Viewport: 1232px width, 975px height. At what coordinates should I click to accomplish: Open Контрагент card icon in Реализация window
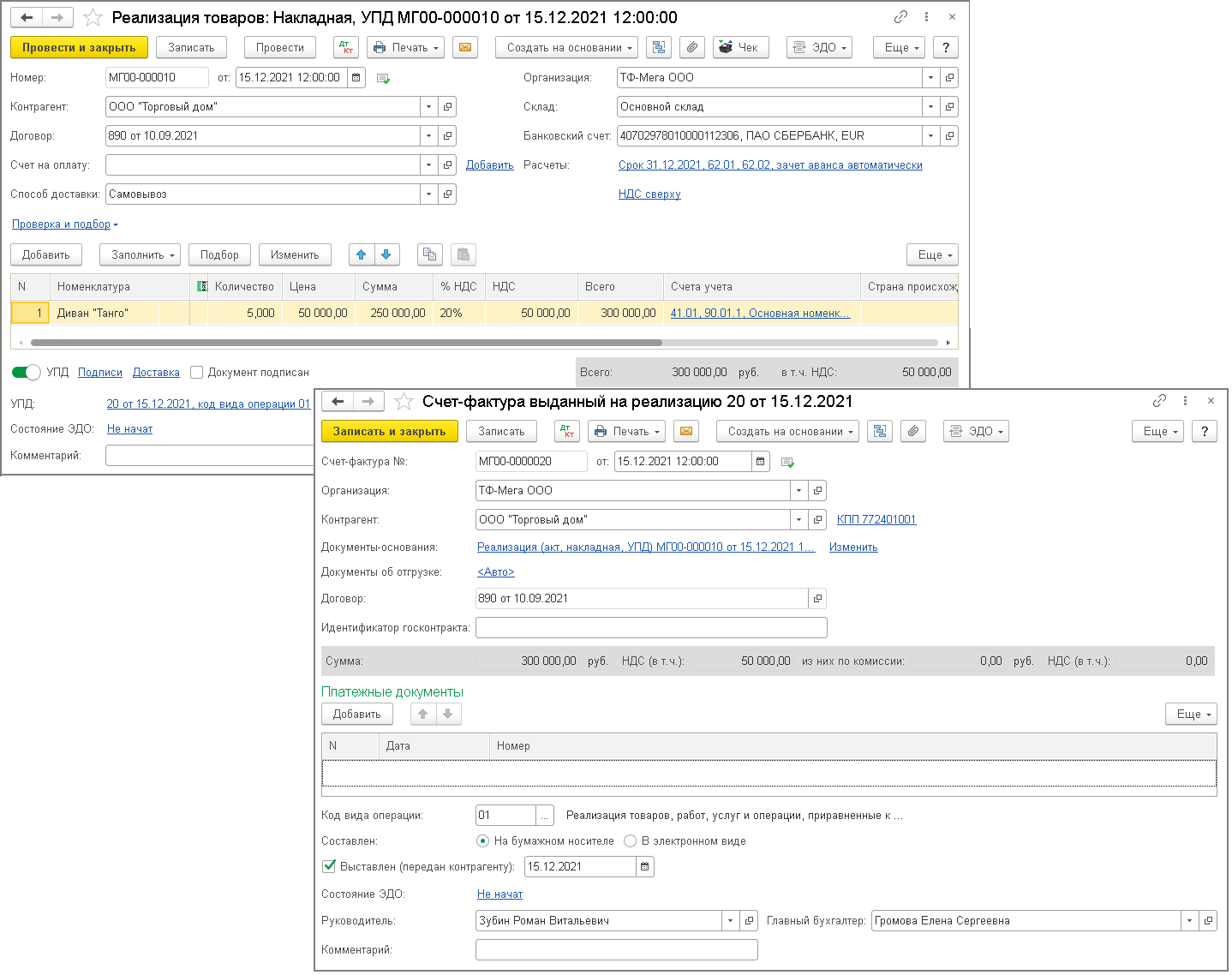(447, 106)
